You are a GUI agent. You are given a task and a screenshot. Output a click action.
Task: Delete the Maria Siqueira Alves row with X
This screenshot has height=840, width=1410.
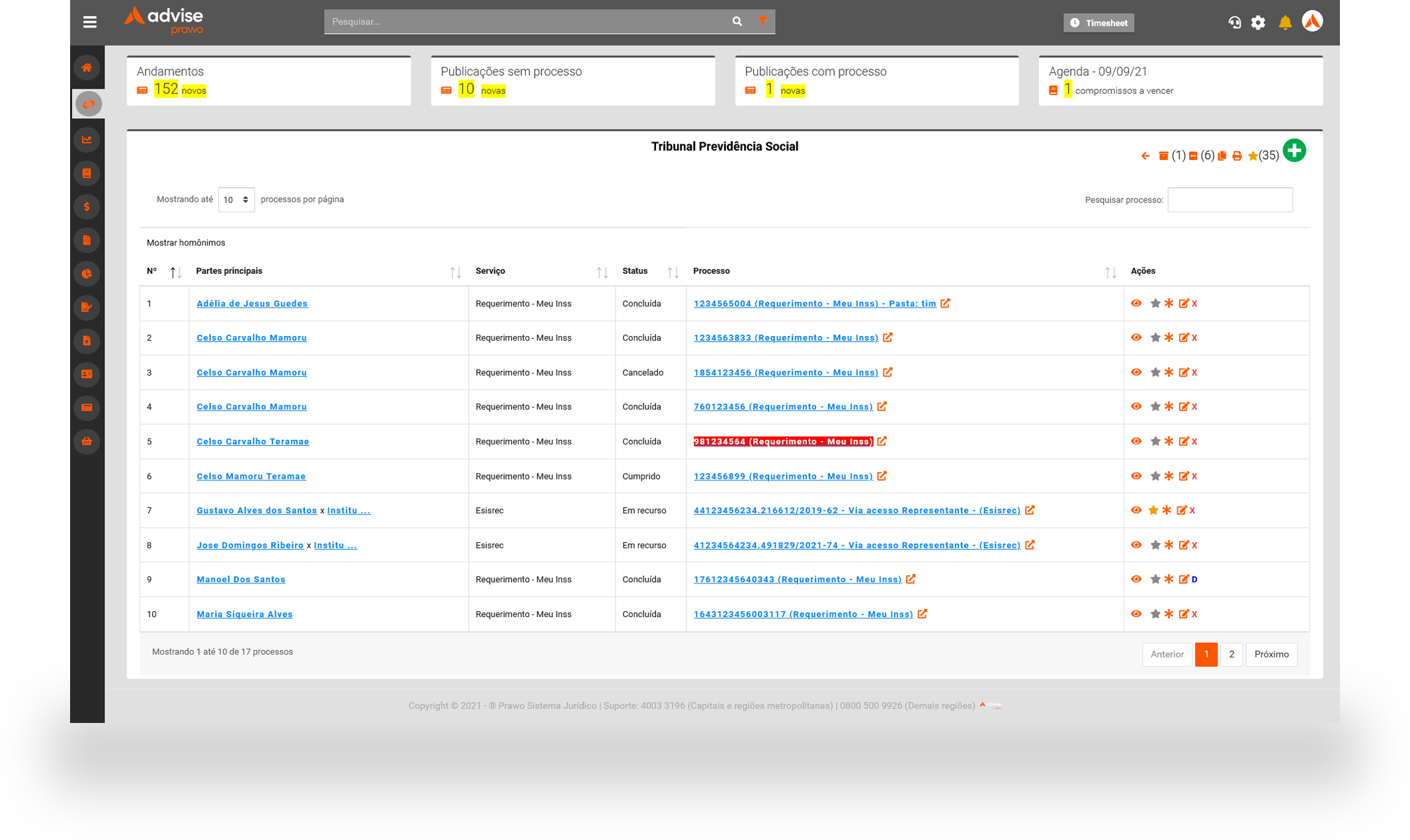point(1194,614)
